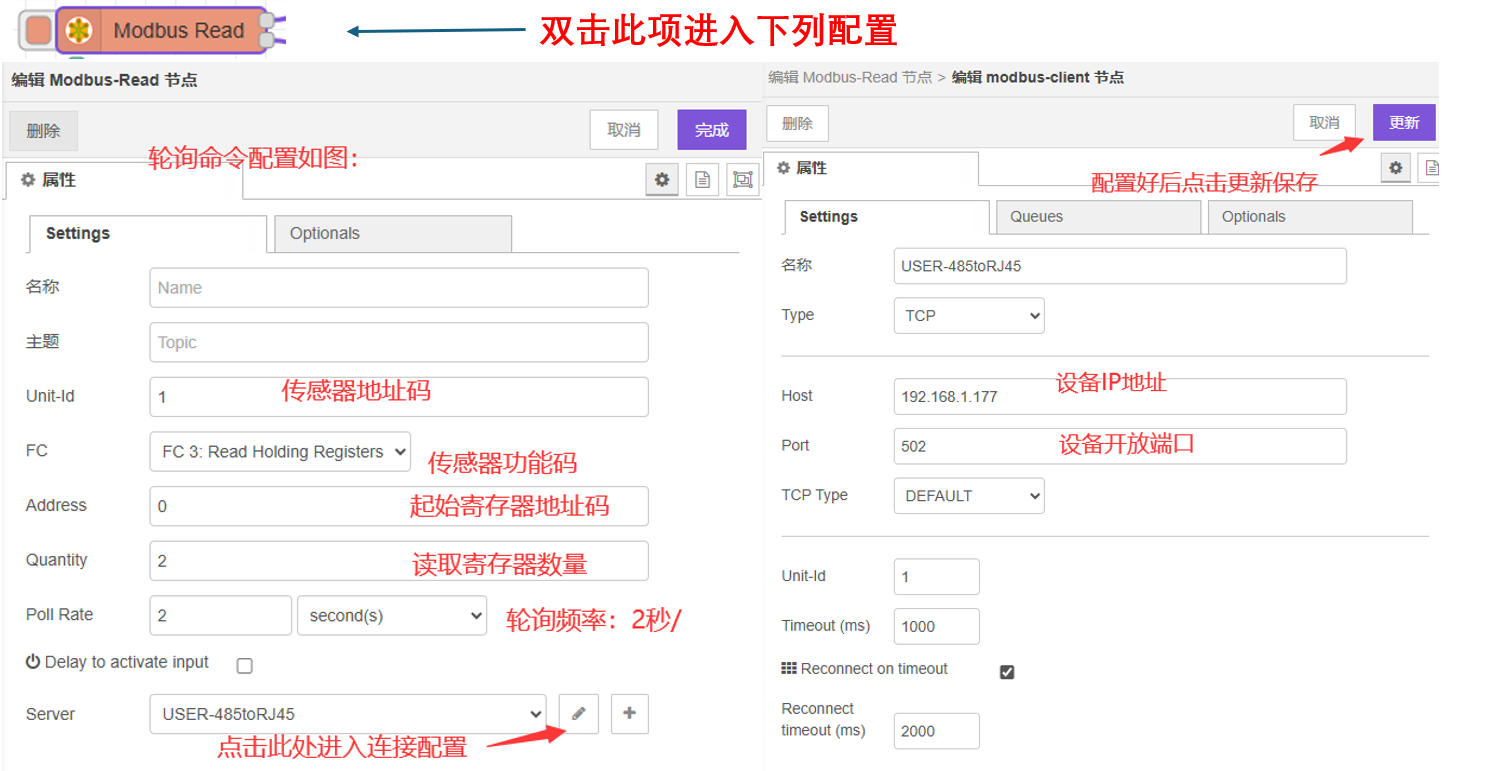Open Poll Rate second(s) unit dropdown
This screenshot has height=771, width=1512.
[391, 616]
